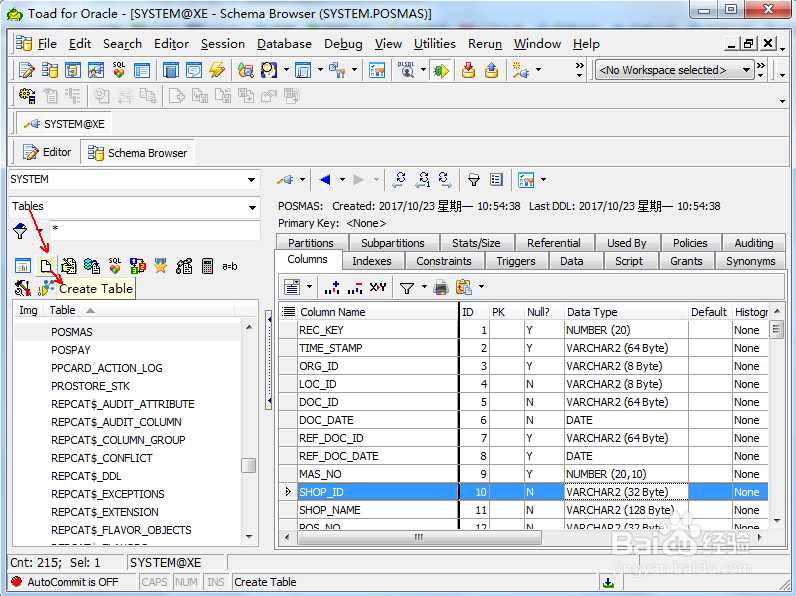Sort by Column Name header

pyautogui.click(x=378, y=312)
